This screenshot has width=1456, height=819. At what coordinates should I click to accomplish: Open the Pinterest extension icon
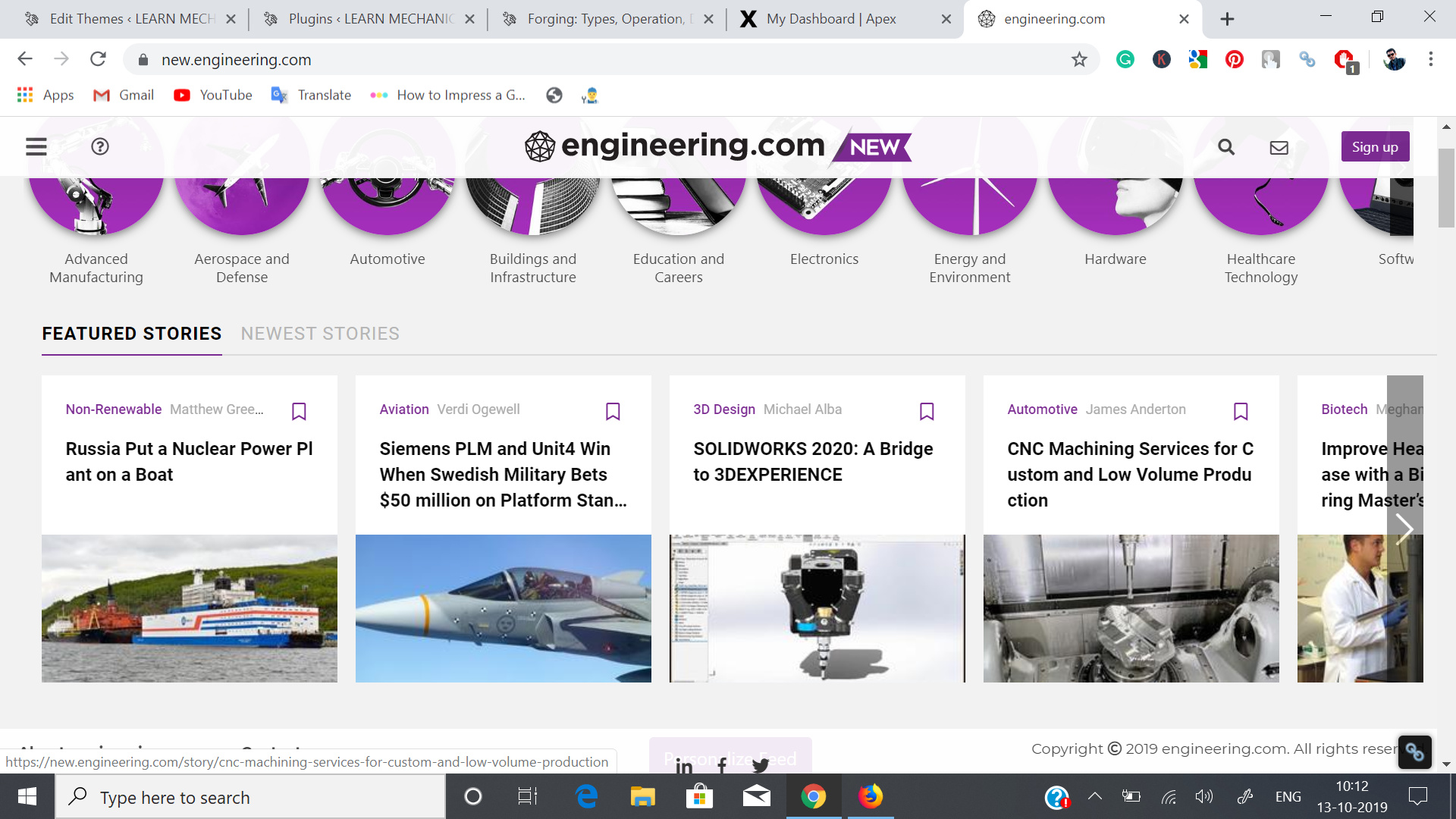tap(1235, 59)
